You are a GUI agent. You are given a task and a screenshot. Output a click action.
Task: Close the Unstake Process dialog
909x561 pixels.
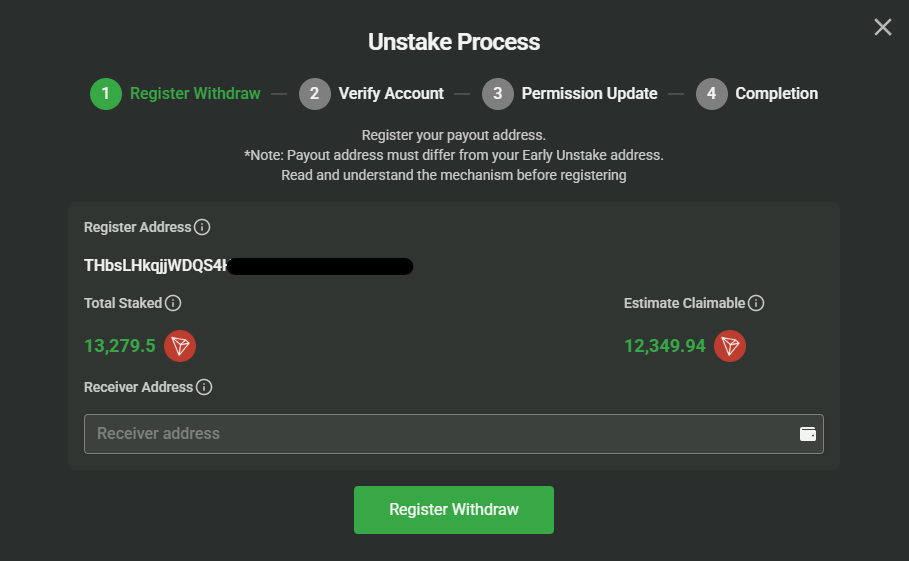(x=882, y=27)
